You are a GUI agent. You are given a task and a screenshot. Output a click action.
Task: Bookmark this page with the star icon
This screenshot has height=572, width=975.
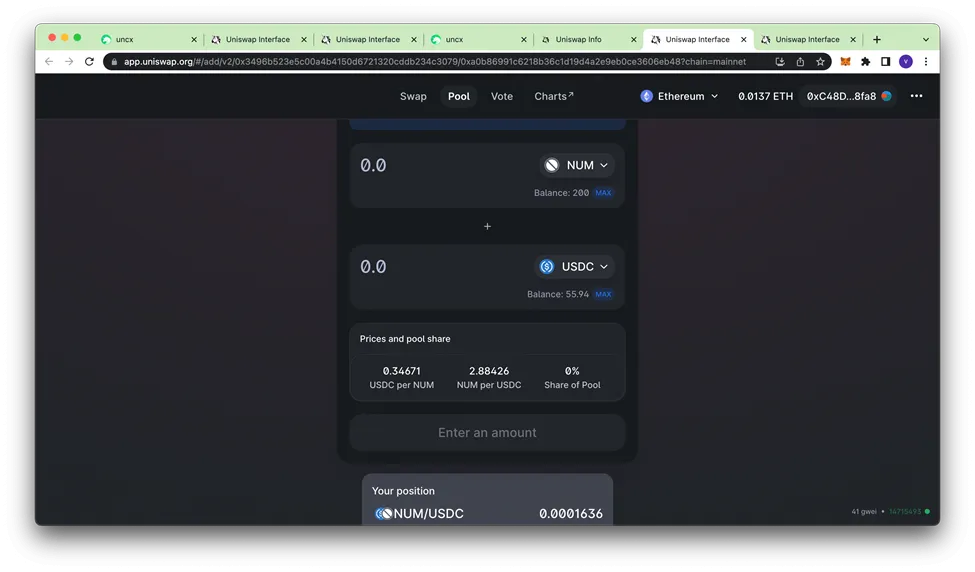(820, 62)
